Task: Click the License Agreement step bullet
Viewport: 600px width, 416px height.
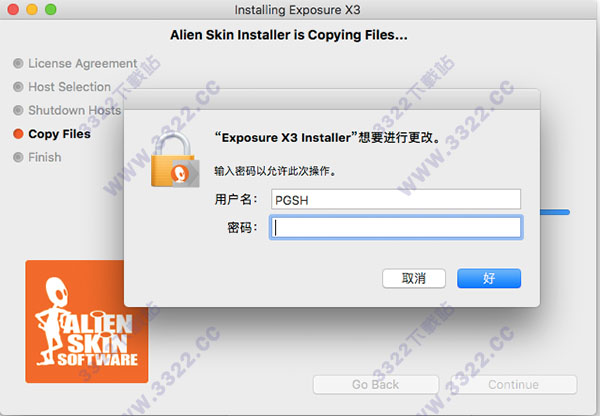Action: point(18,63)
